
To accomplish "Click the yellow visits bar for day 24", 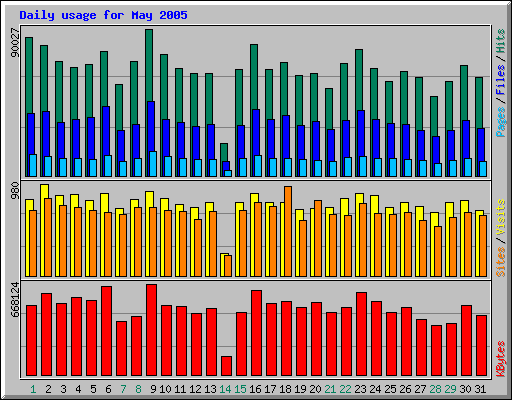I will pos(375,204).
